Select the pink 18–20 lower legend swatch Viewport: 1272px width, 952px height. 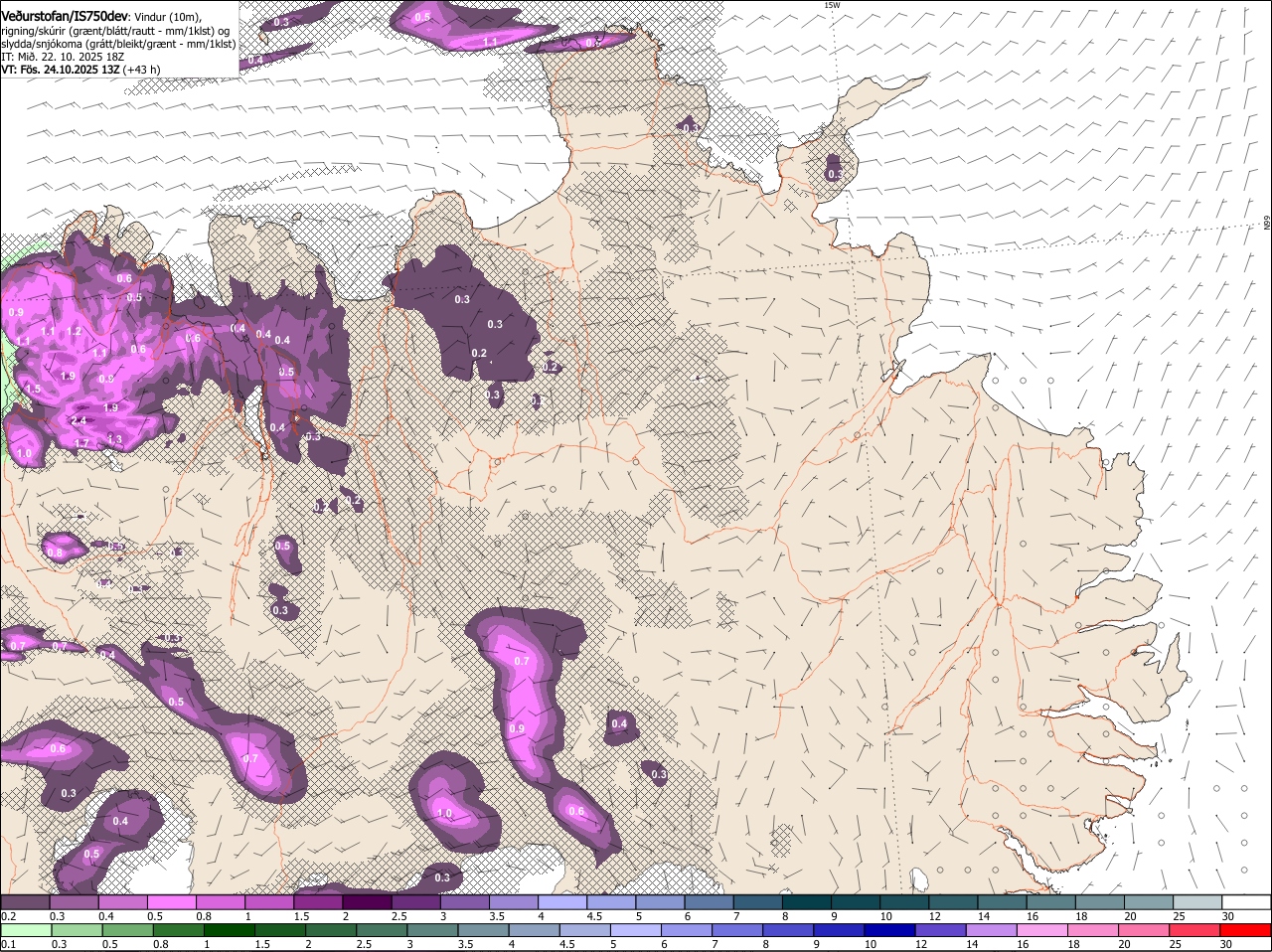point(1093,930)
